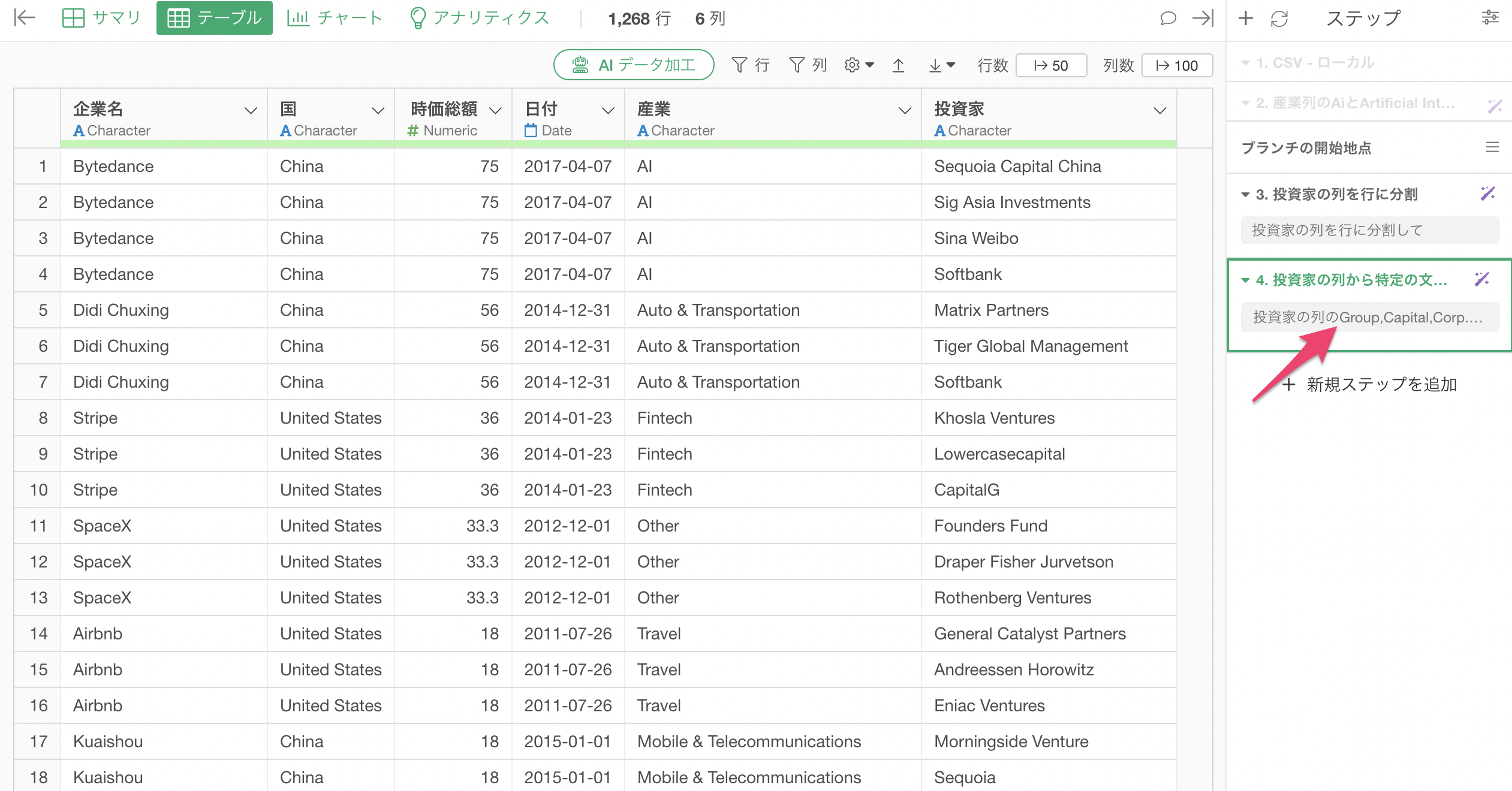
Task: Click the row filter funnel button
Action: point(751,65)
